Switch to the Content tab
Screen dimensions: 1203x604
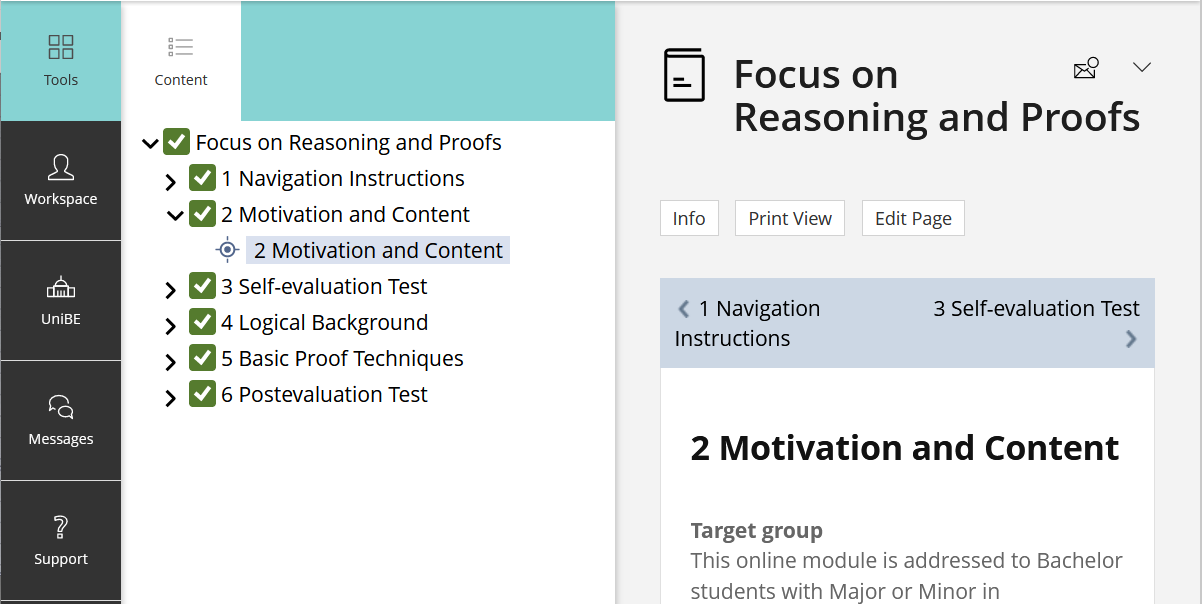point(181,61)
